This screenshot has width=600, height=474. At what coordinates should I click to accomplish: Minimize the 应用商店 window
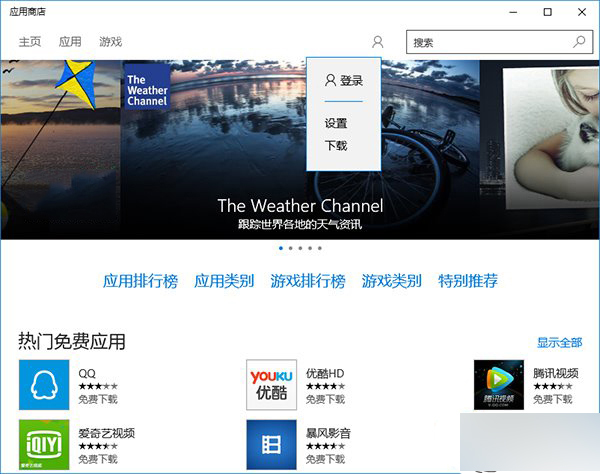[x=513, y=12]
